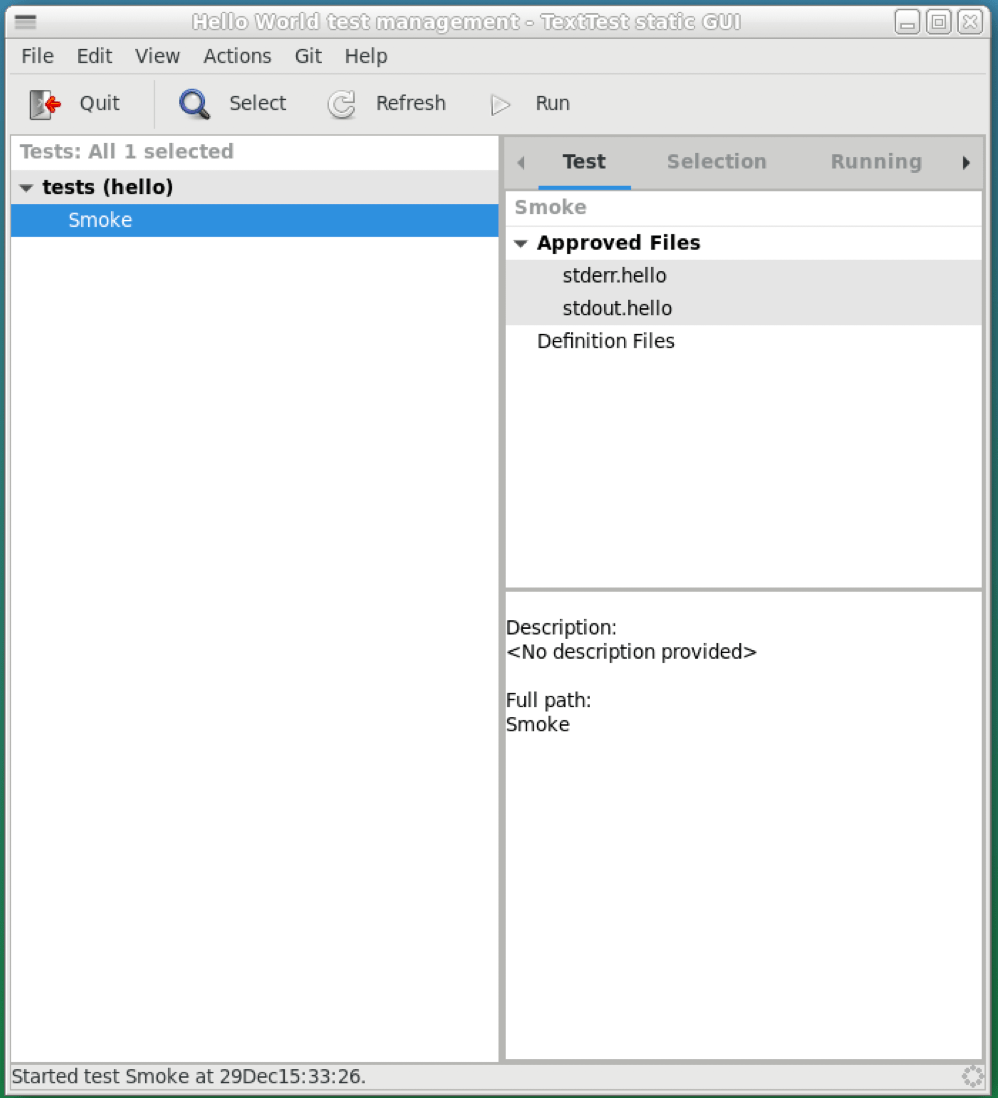Switch to the Test tab

584,162
